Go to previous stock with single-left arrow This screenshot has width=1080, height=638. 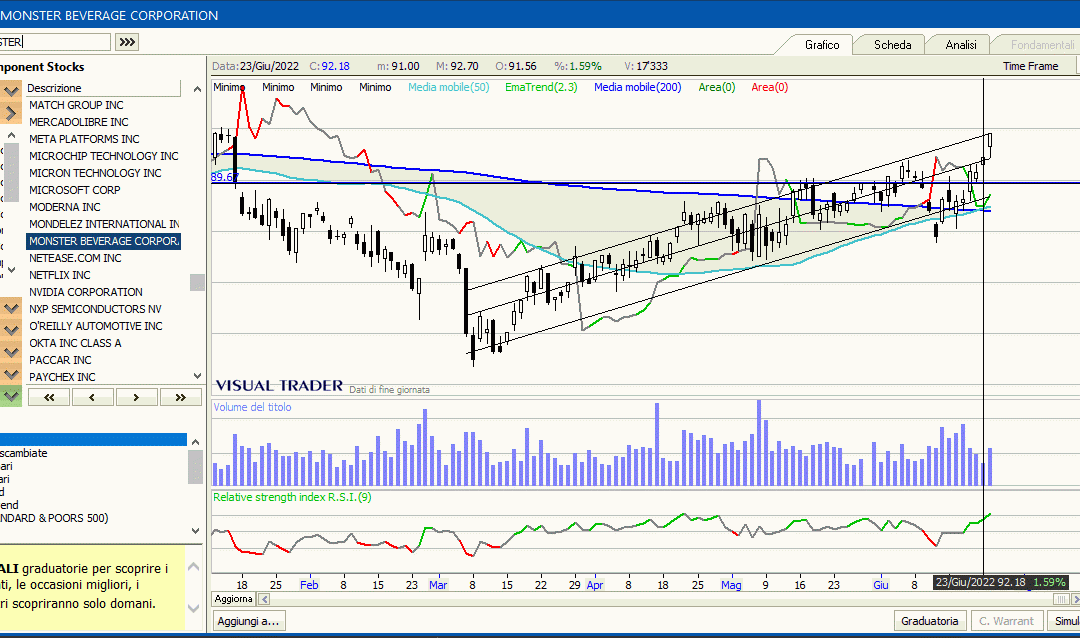click(92, 397)
